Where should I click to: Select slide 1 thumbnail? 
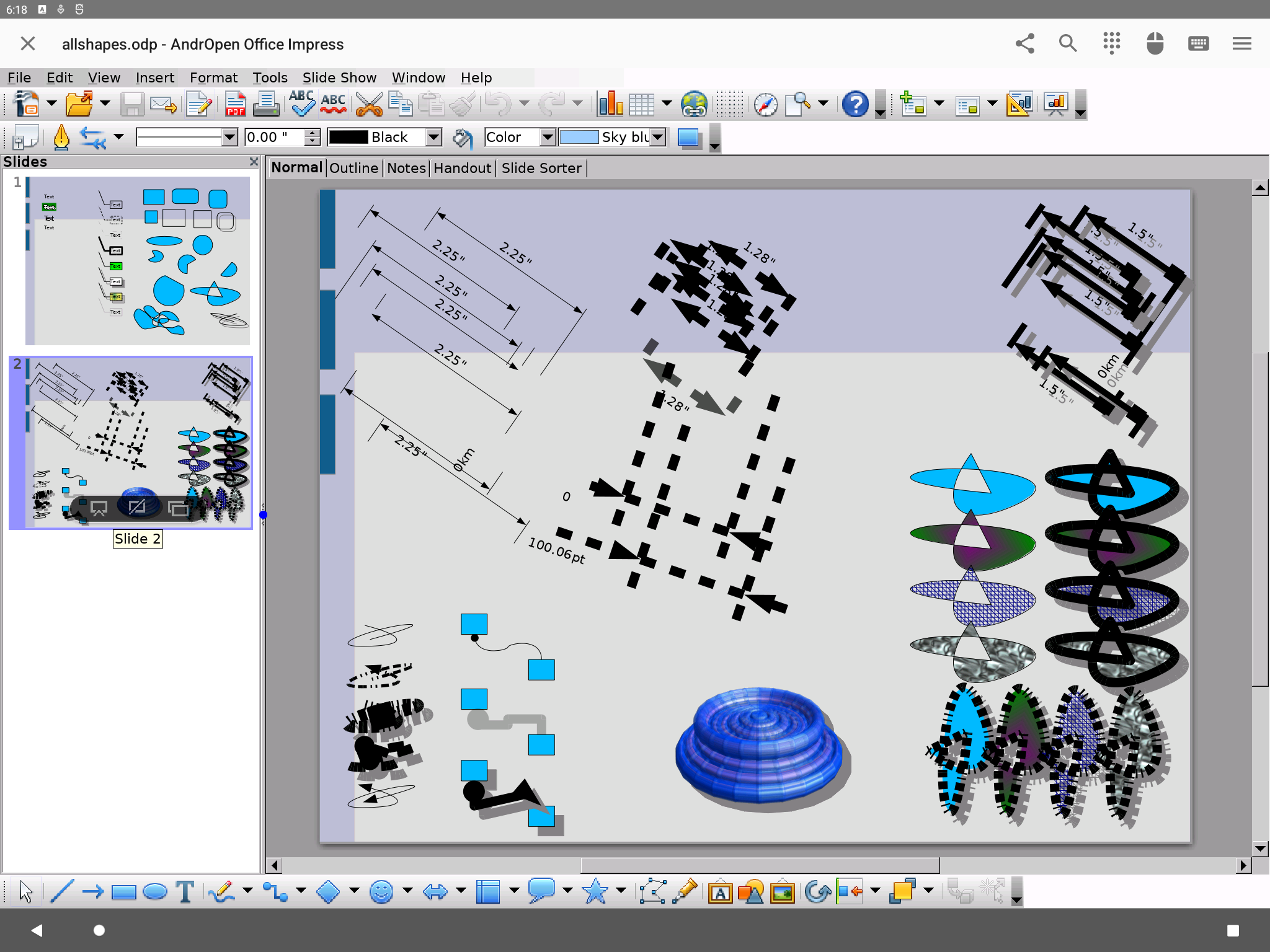[138, 260]
